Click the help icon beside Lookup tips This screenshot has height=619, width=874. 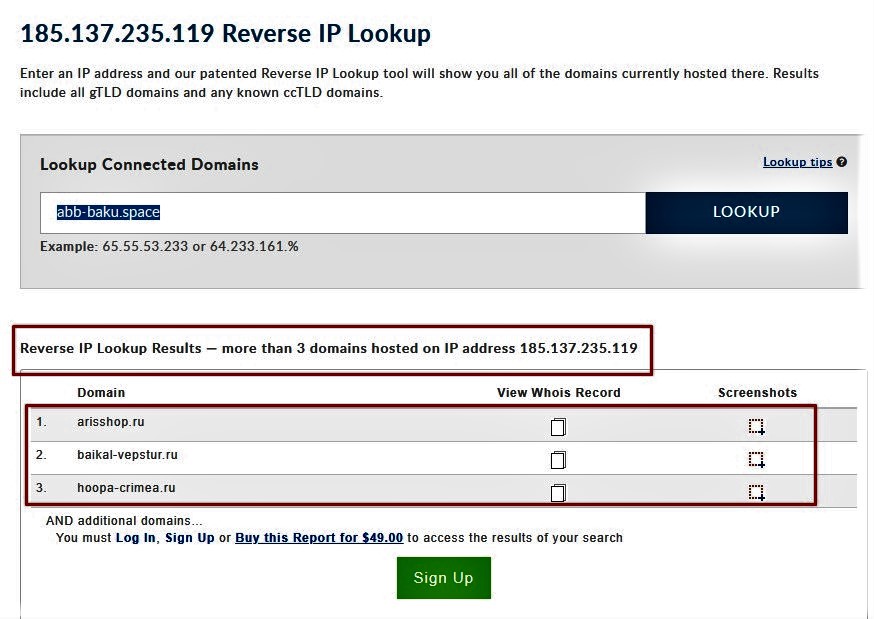click(842, 162)
